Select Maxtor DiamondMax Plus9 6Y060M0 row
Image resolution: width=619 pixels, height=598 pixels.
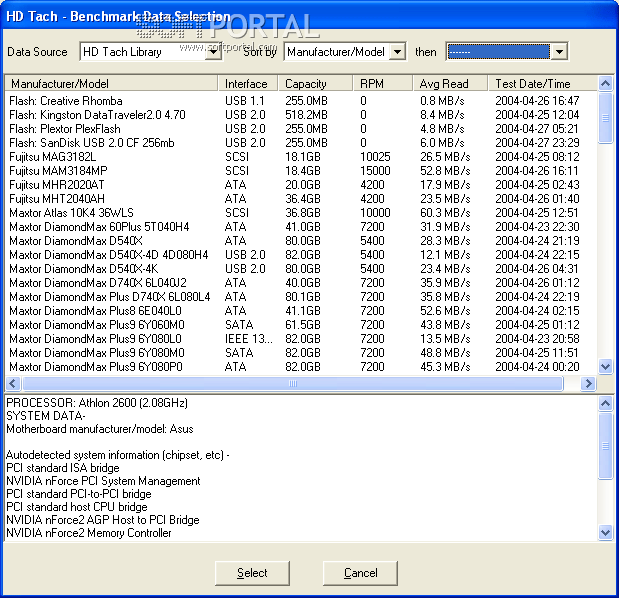pyautogui.click(x=301, y=325)
